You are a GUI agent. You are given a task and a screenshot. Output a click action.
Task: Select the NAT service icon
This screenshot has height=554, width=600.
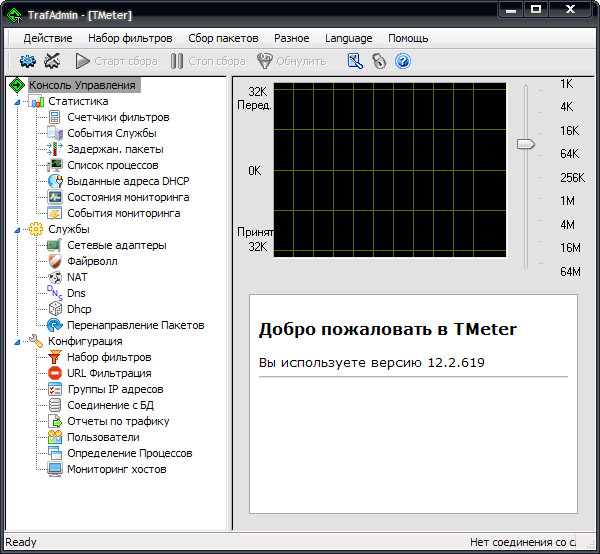click(x=56, y=277)
